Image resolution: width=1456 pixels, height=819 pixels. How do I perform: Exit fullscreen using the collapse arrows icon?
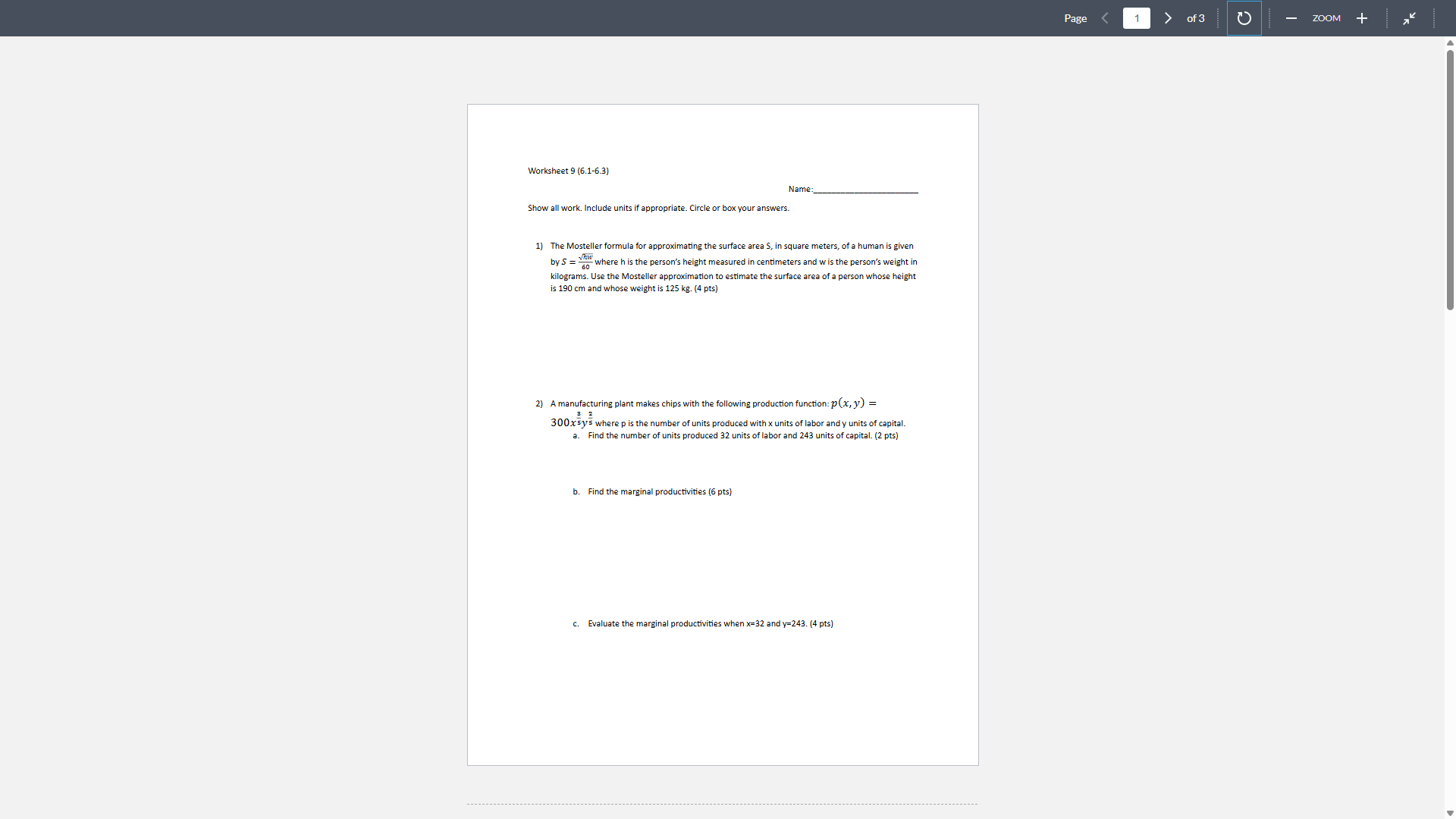point(1410,18)
